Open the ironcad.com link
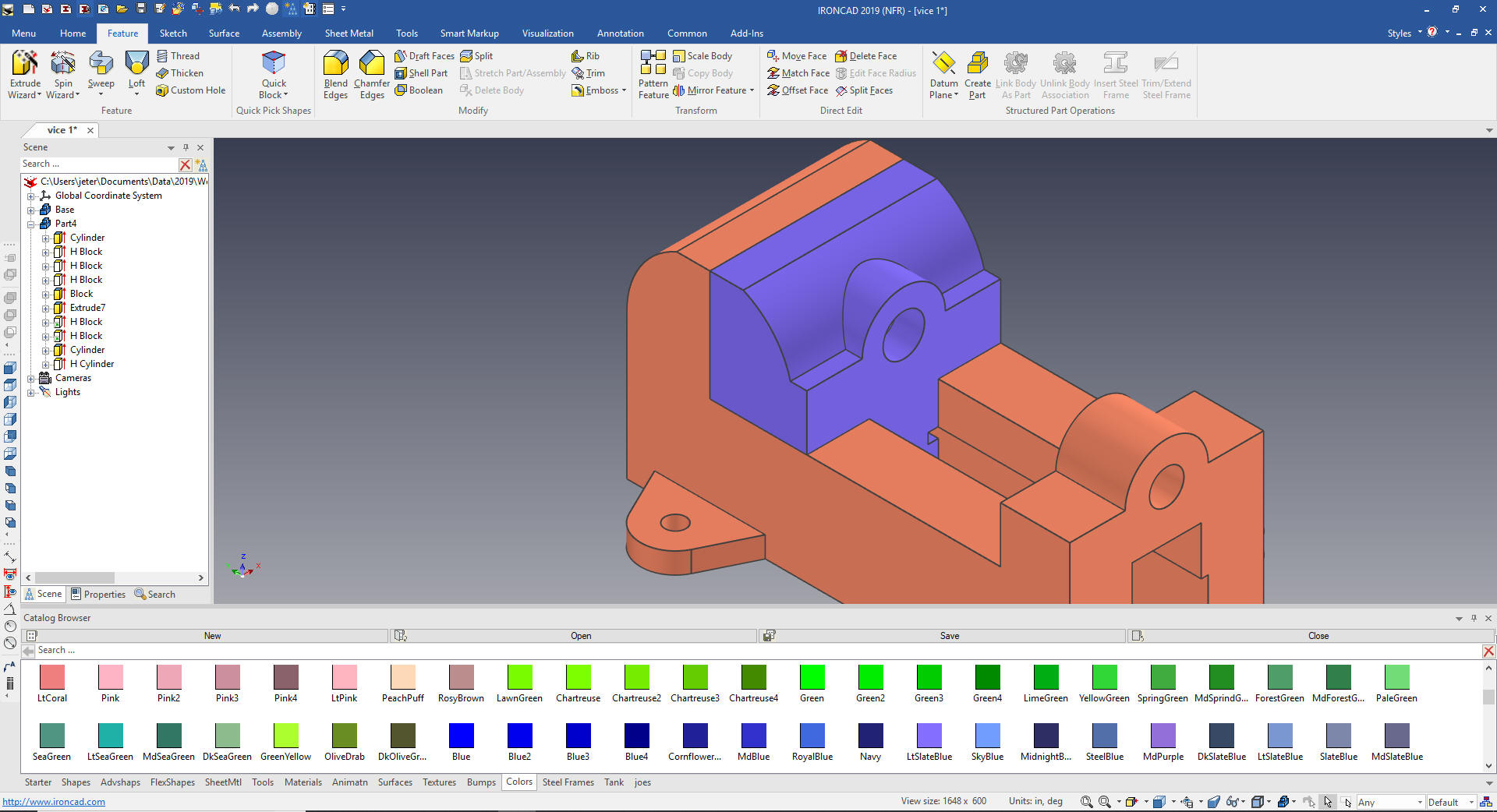The width and height of the screenshot is (1497, 812). 54,802
